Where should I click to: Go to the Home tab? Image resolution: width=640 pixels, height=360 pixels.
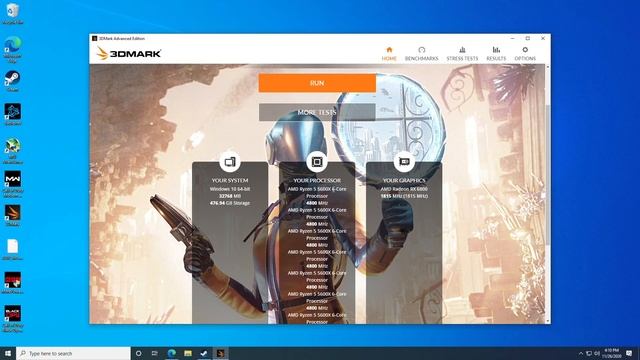pos(389,53)
